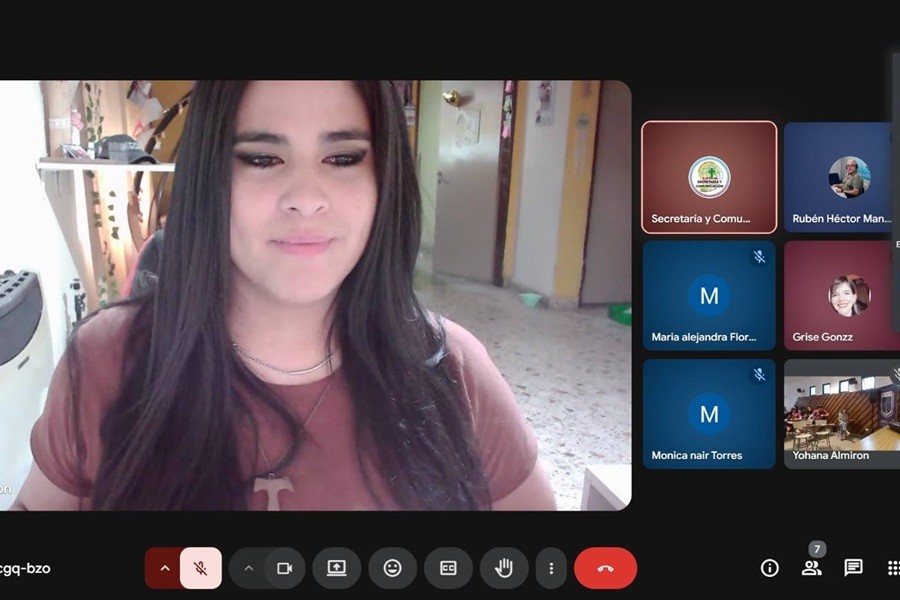
Task: Expand video settings chevron beside camera
Action: 248,568
